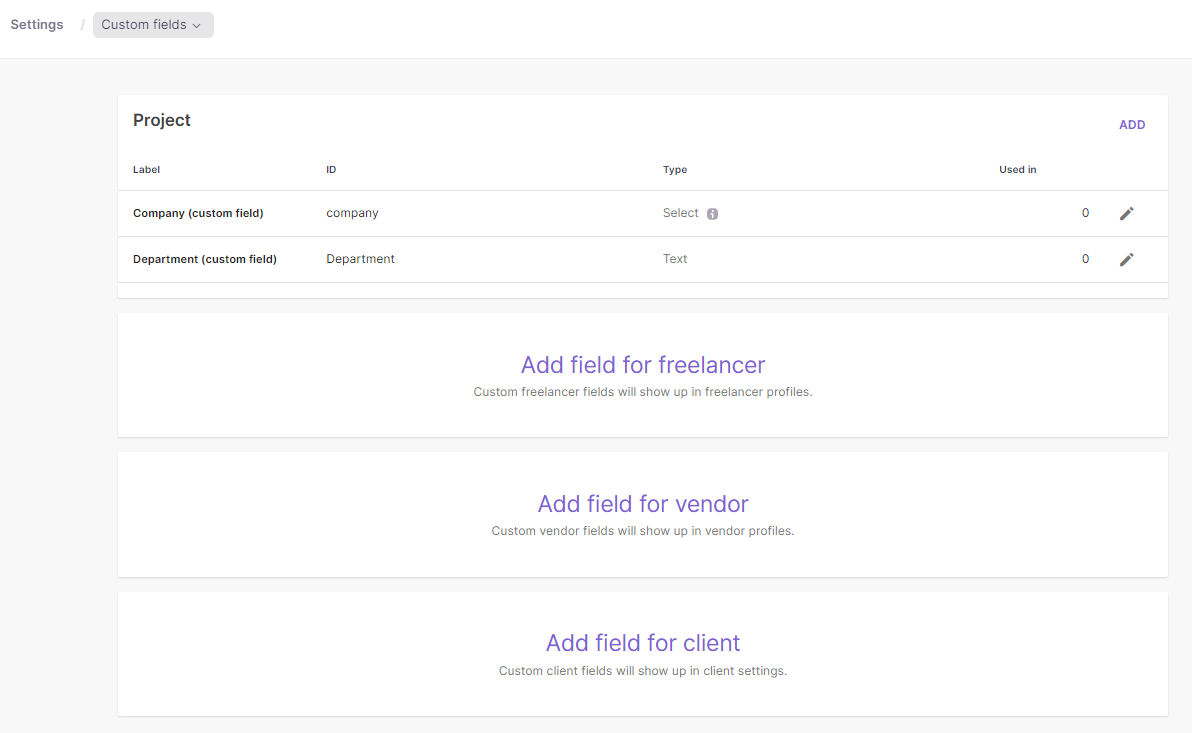Click the Label column header
Image resolution: width=1192 pixels, height=733 pixels.
click(147, 170)
